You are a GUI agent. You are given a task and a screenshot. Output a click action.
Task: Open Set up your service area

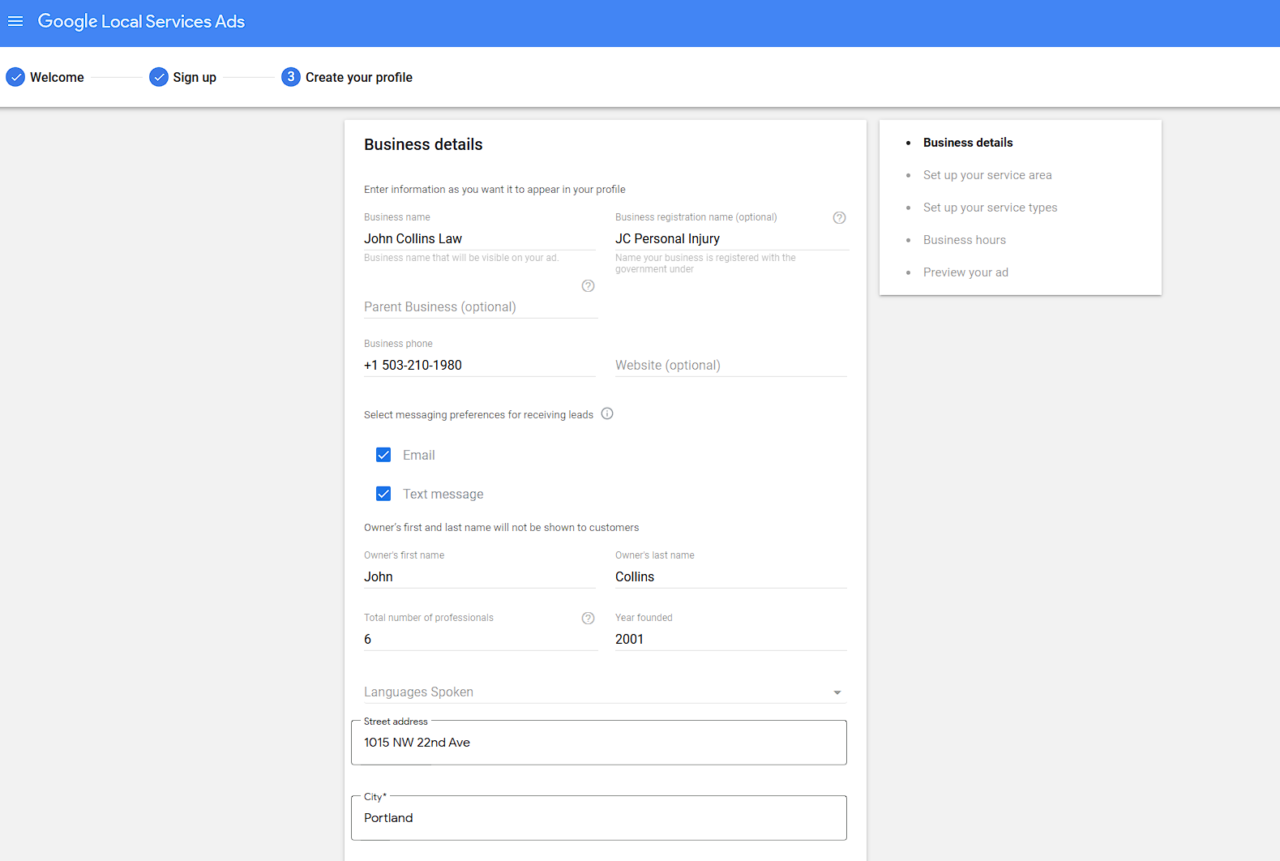pos(987,175)
